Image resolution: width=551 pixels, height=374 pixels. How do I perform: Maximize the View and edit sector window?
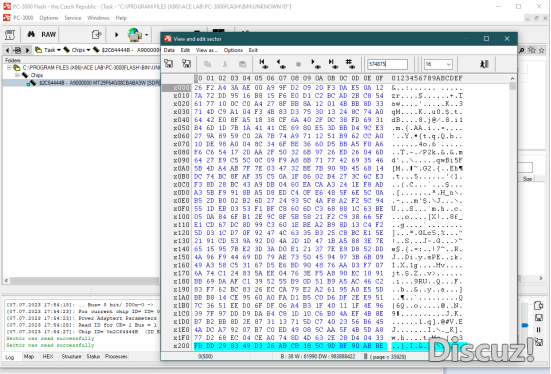click(x=486, y=39)
